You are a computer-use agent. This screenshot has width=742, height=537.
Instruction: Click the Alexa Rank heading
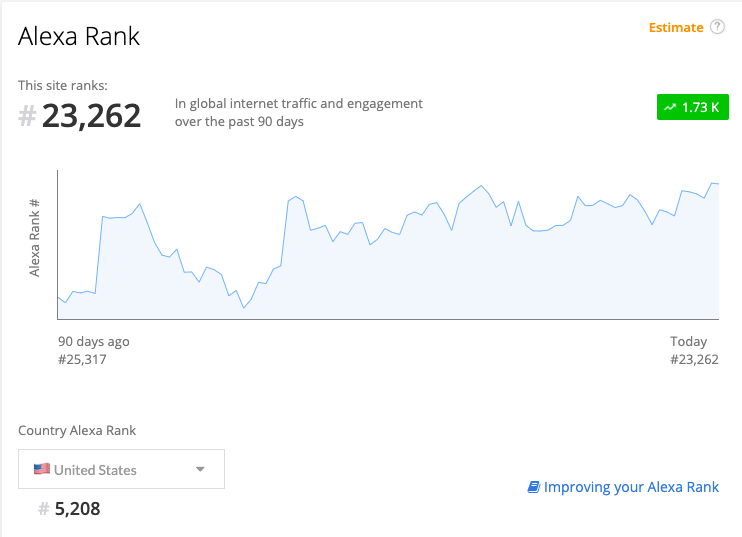click(x=79, y=36)
